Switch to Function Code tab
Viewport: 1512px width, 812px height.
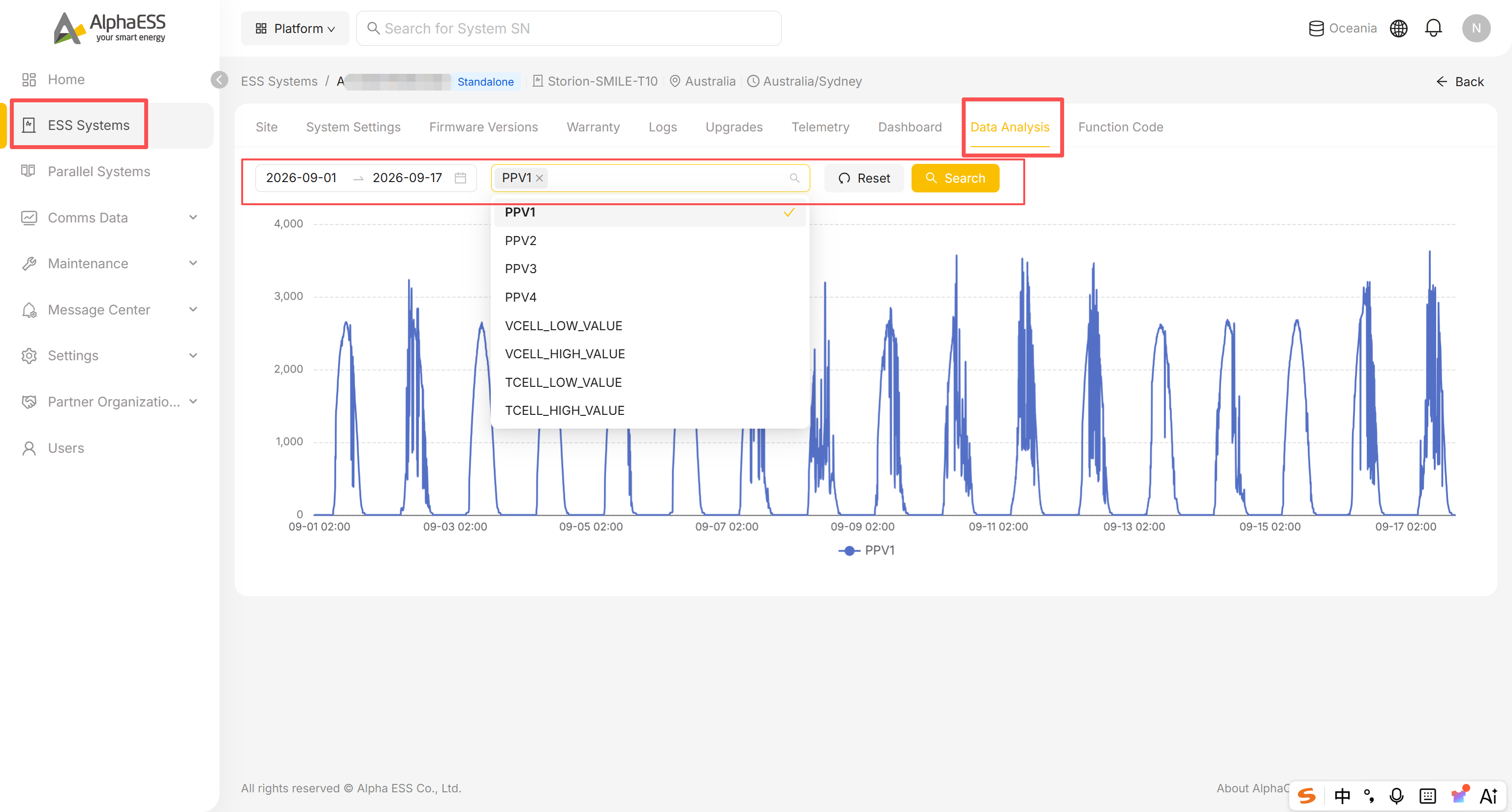pos(1121,127)
